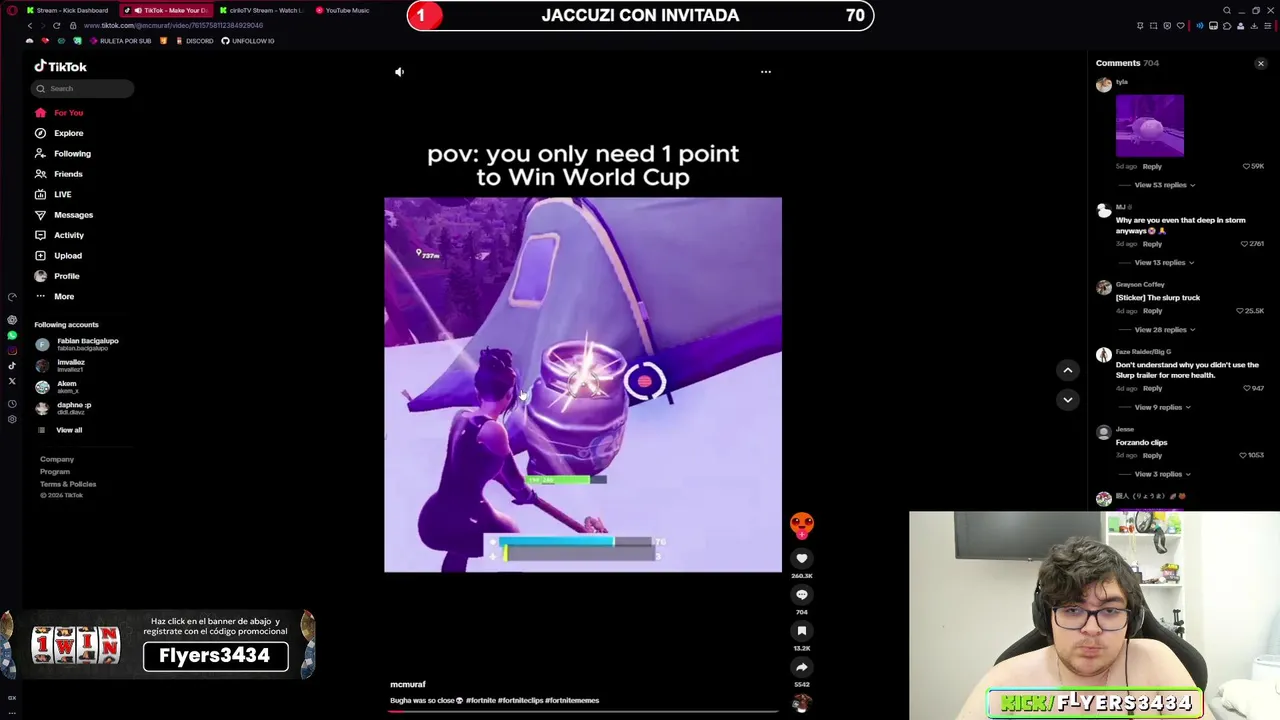Open Akem followed account

tap(57, 387)
